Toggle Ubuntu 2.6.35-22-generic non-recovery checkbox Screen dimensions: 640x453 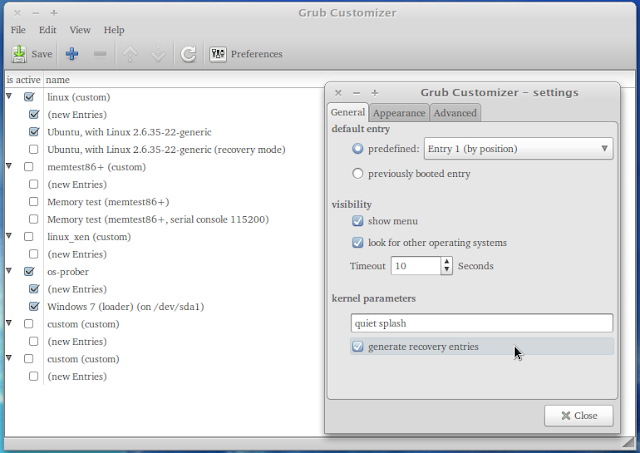point(34,132)
